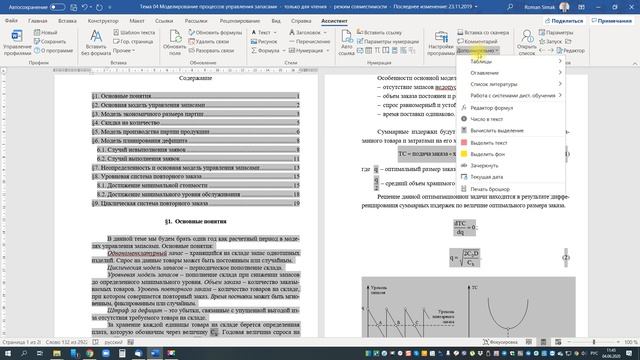Collapse the Дополнительно dropdown menu
The width and height of the screenshot is (640, 360).
tap(478, 51)
